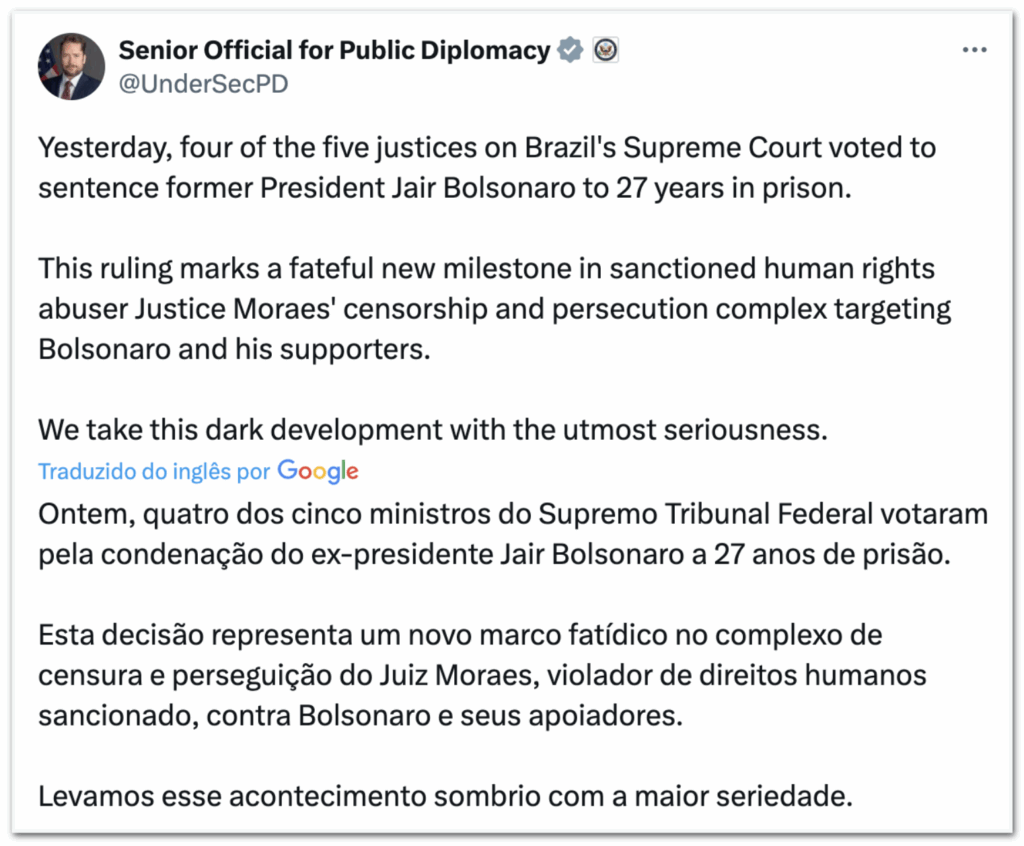This screenshot has height=846, width=1024.
Task: Click the paragraph starting 'Yesterday, four of'
Action: [x=487, y=168]
